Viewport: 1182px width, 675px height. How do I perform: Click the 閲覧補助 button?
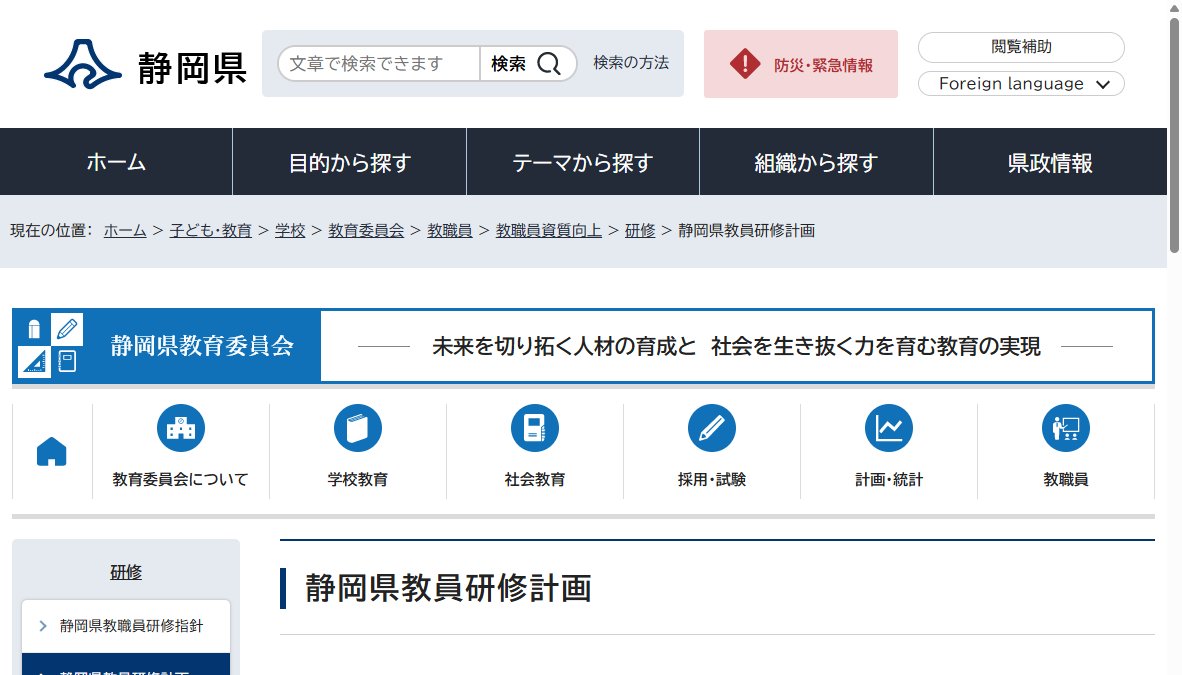[x=1021, y=47]
